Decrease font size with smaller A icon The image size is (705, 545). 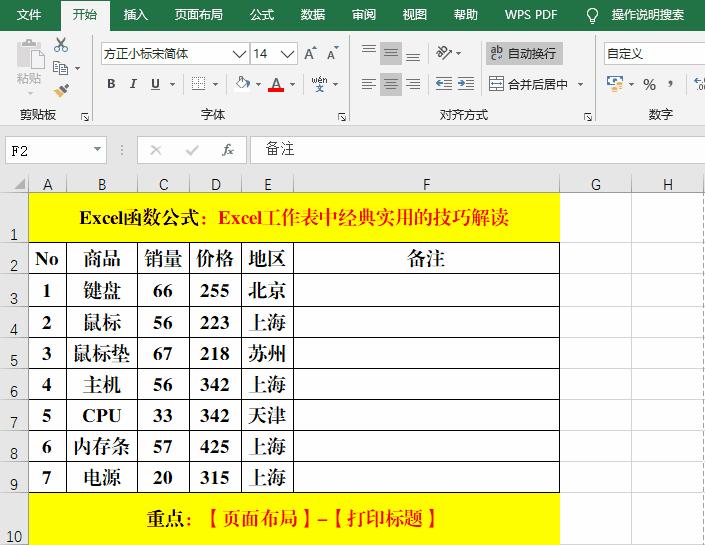pos(333,54)
